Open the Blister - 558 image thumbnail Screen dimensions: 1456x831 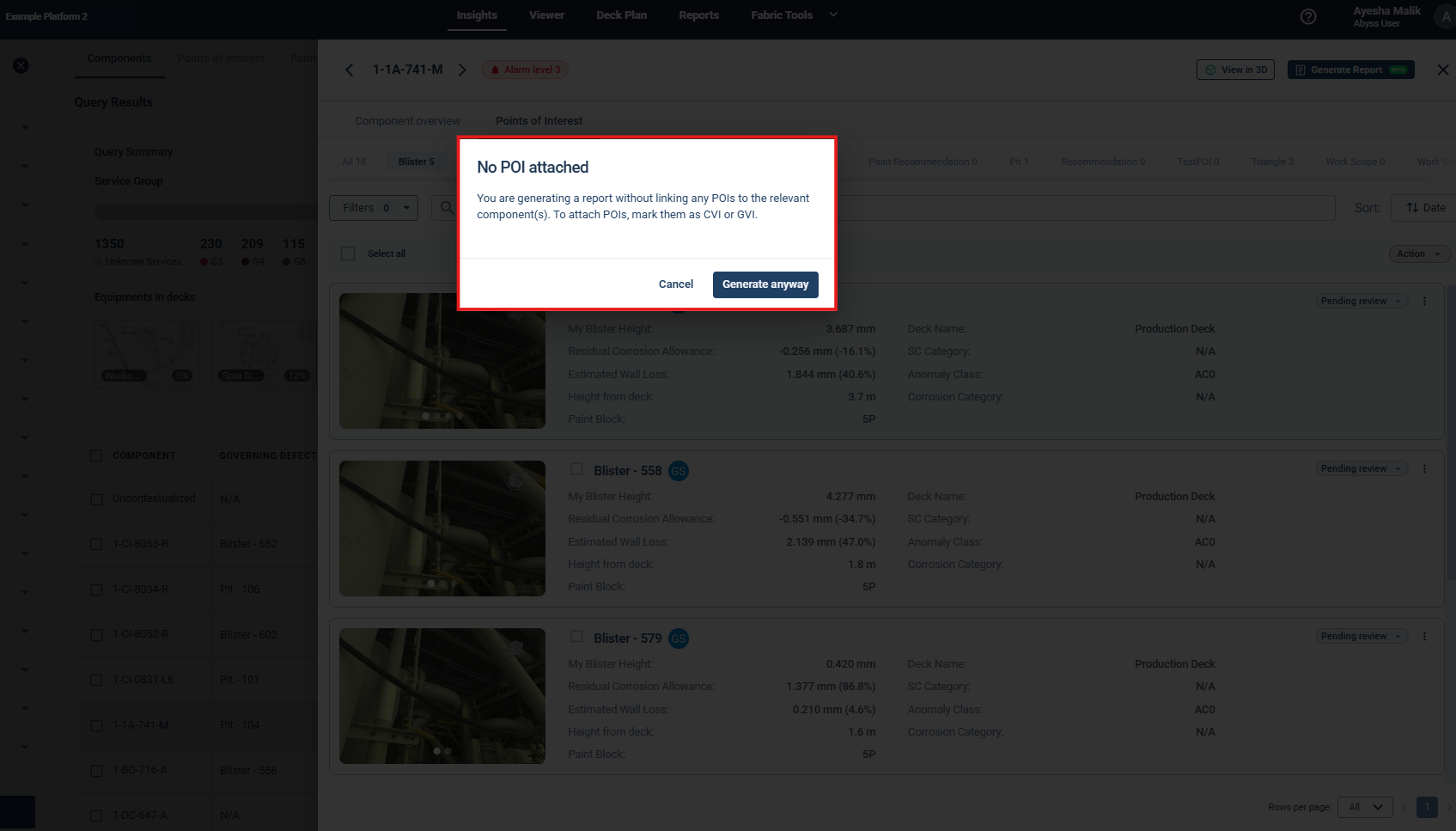click(442, 528)
